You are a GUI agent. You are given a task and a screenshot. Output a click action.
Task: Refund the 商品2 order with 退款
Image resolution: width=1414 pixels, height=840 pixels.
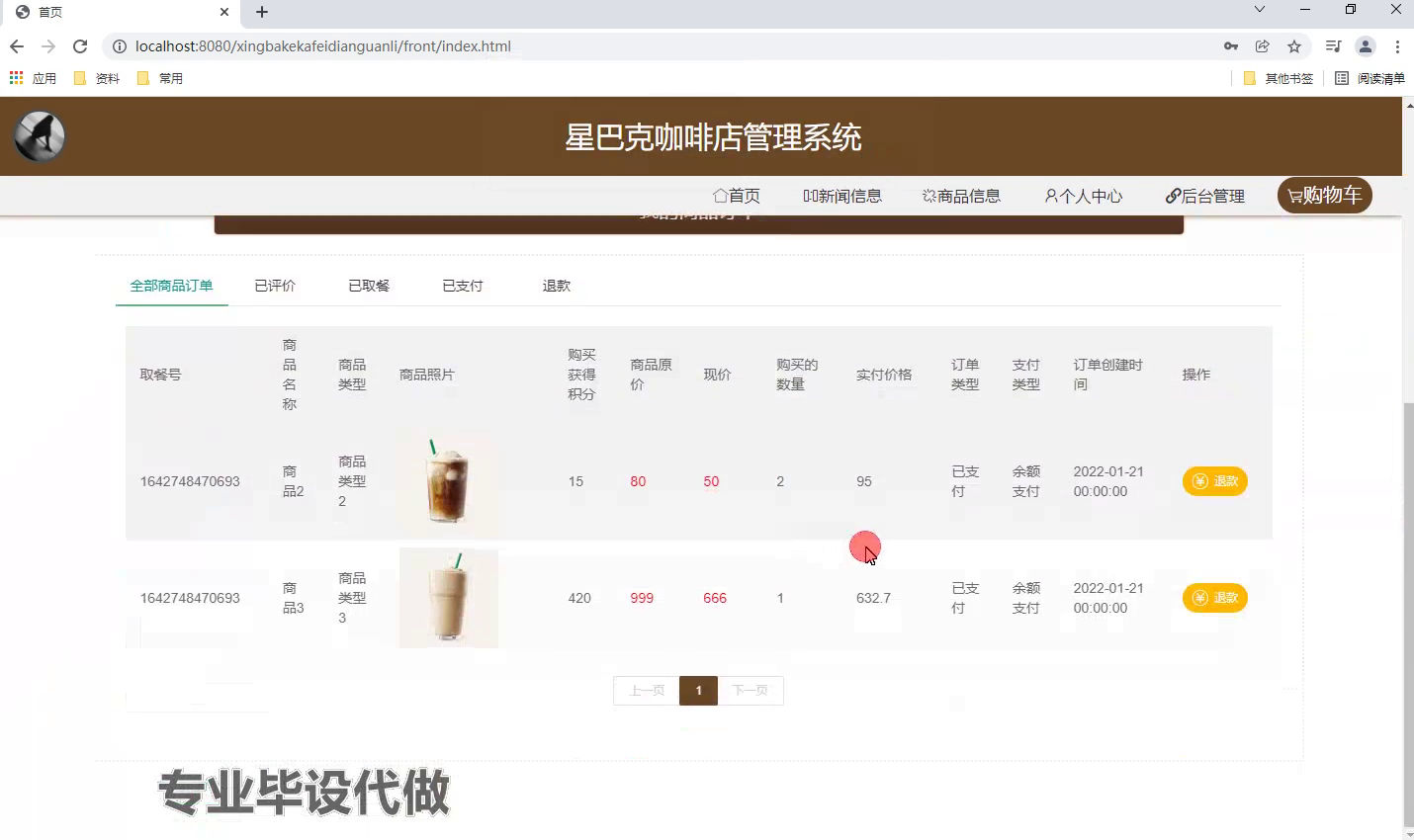[1215, 481]
